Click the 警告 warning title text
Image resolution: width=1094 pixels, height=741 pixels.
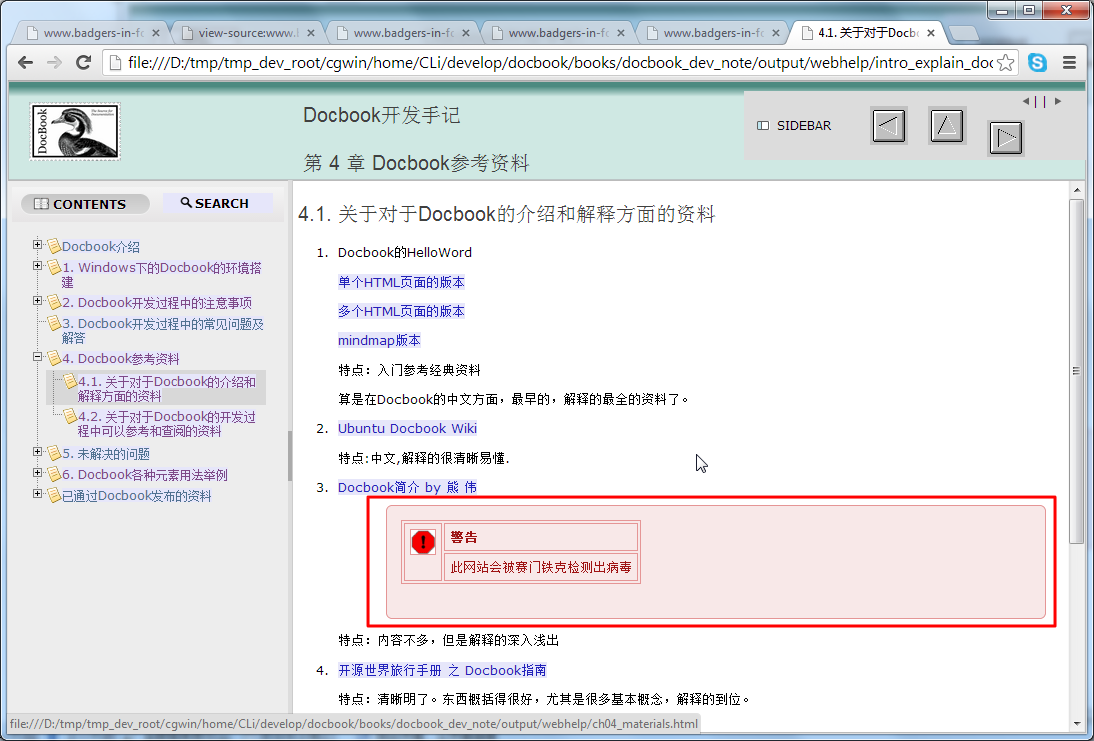[x=464, y=537]
